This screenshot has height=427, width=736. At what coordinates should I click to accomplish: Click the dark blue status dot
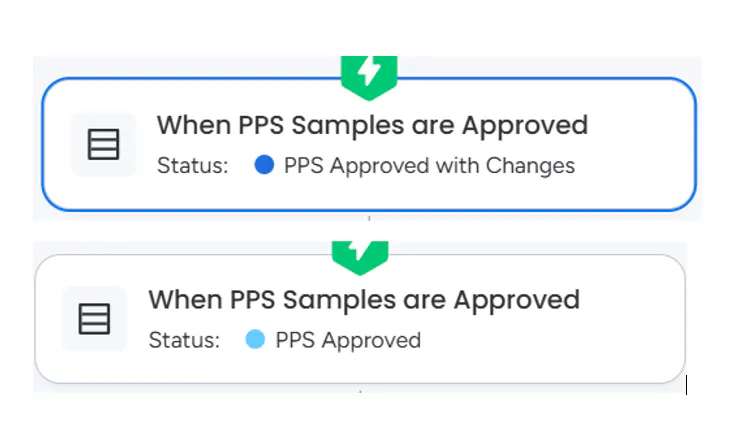(264, 165)
